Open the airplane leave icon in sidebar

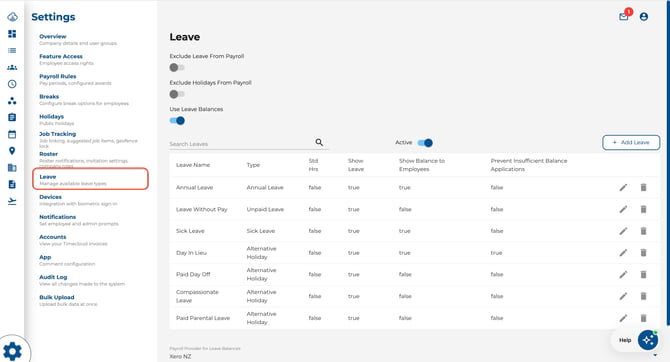pyautogui.click(x=12, y=201)
